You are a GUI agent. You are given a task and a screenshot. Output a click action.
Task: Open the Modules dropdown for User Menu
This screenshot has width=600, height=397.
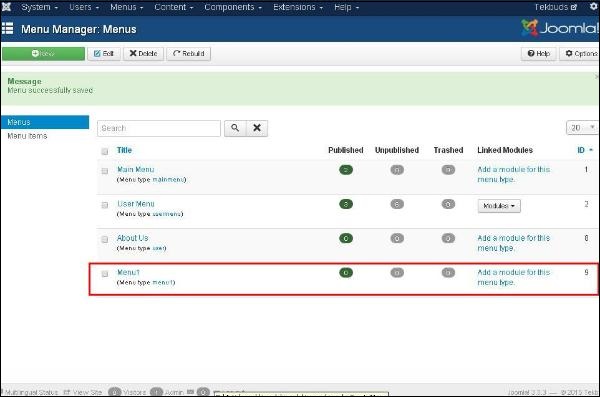point(499,206)
